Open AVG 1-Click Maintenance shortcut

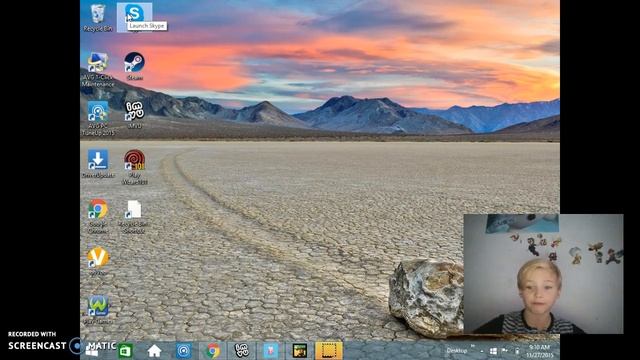(98, 69)
